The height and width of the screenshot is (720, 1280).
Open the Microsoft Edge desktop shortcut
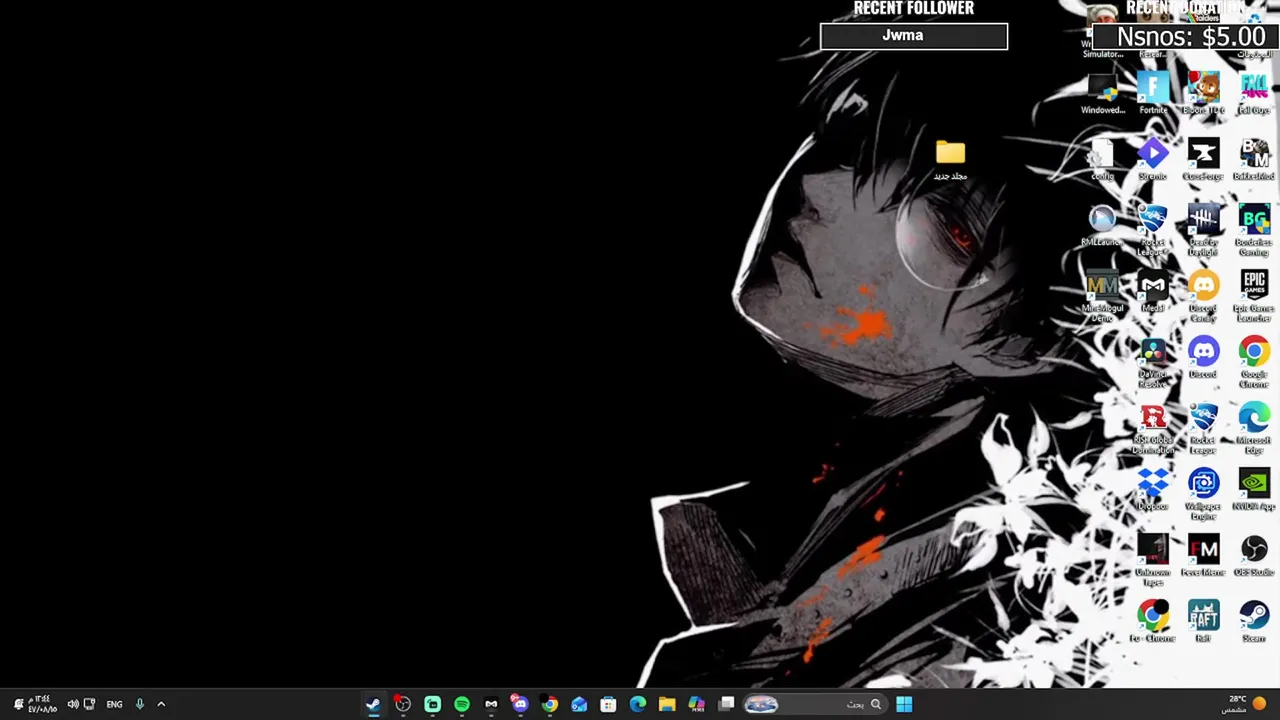pos(1254,428)
